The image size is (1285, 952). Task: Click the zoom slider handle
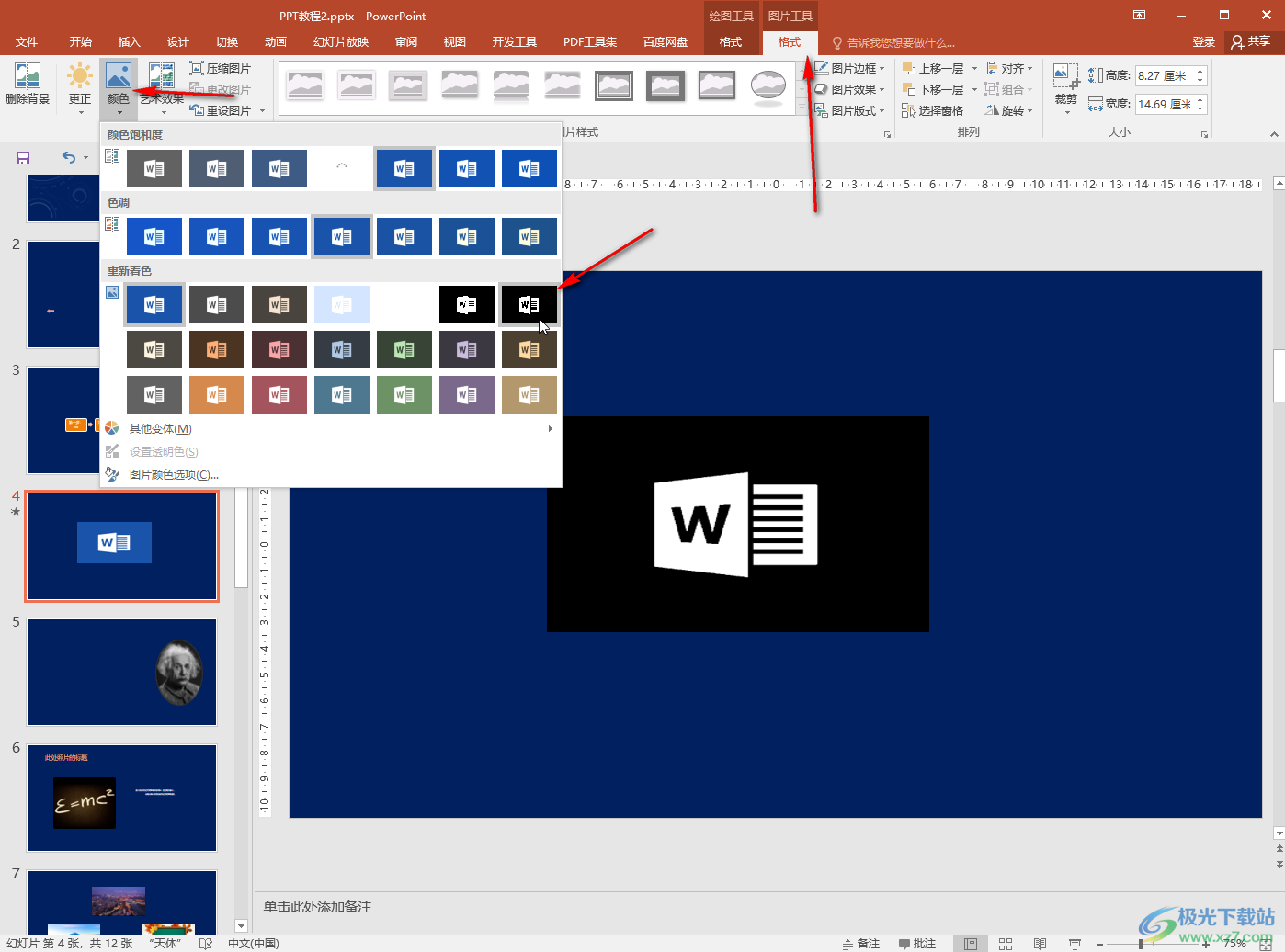pyautogui.click(x=1141, y=944)
